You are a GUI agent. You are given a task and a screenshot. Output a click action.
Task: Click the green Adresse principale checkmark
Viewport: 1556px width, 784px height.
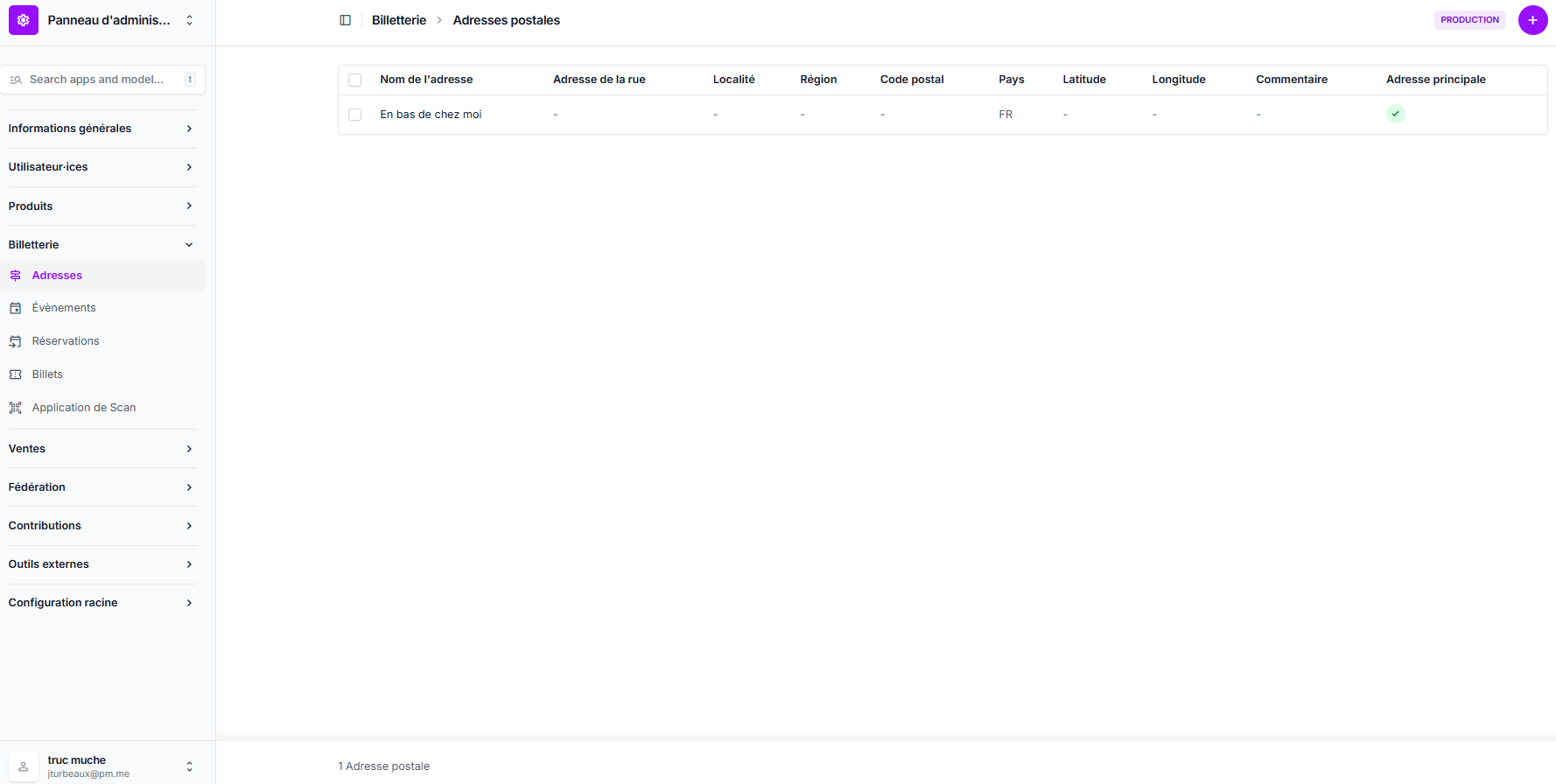(1395, 114)
